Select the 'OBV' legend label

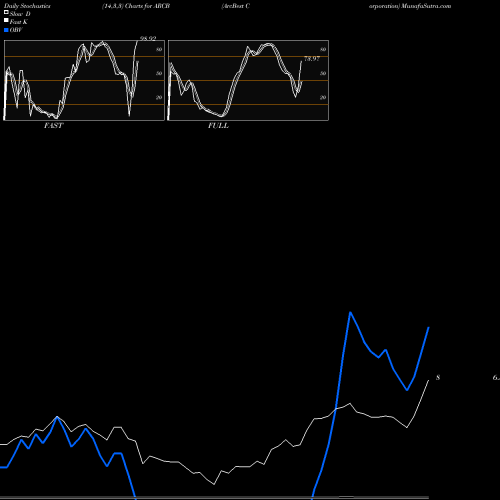tap(16, 30)
